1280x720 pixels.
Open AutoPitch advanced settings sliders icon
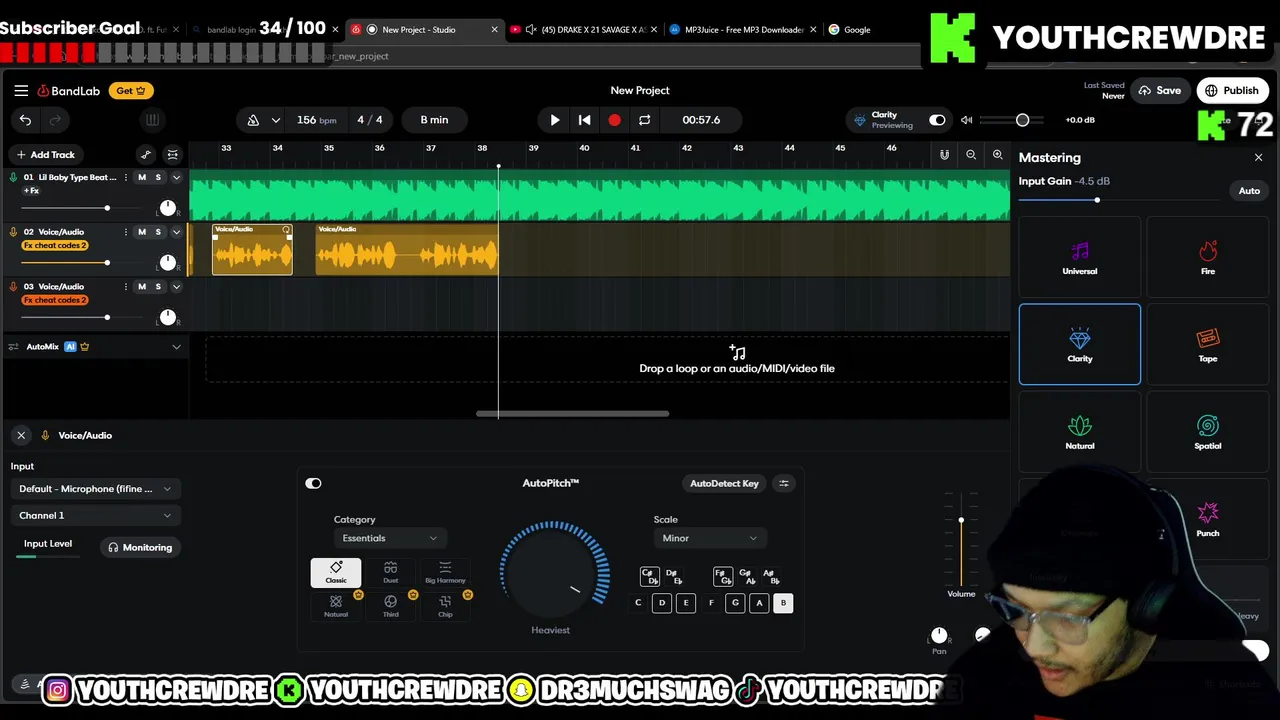point(784,484)
